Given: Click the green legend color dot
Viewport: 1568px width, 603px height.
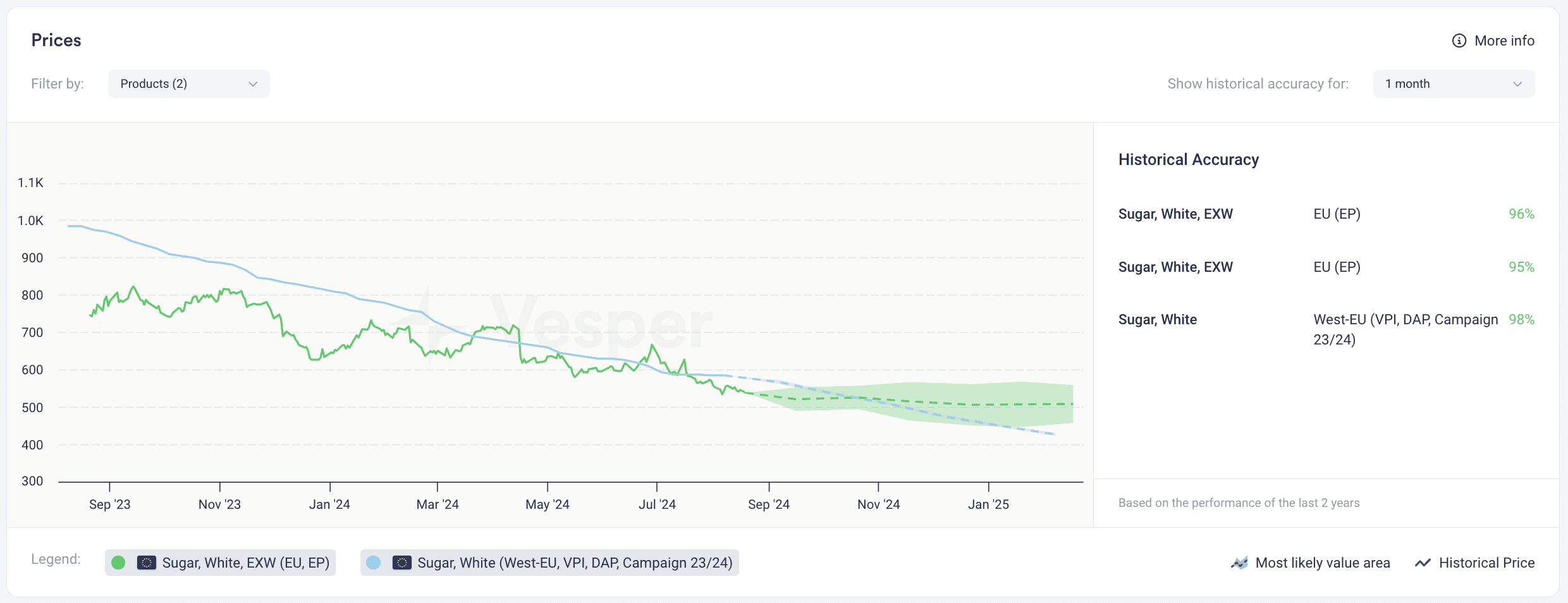Looking at the screenshot, I should coord(118,563).
